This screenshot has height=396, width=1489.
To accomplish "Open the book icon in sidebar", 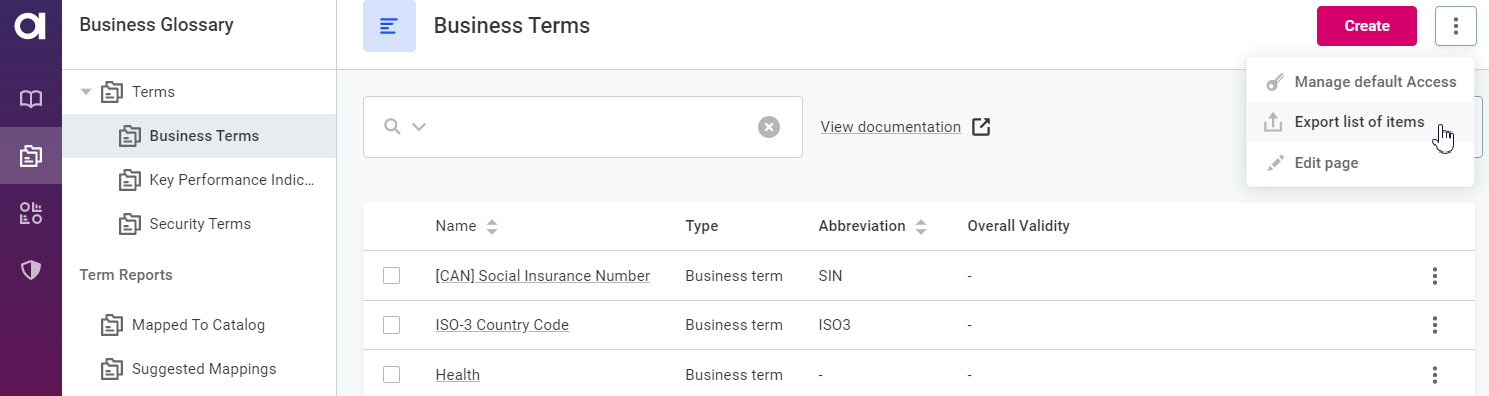I will click(x=31, y=99).
